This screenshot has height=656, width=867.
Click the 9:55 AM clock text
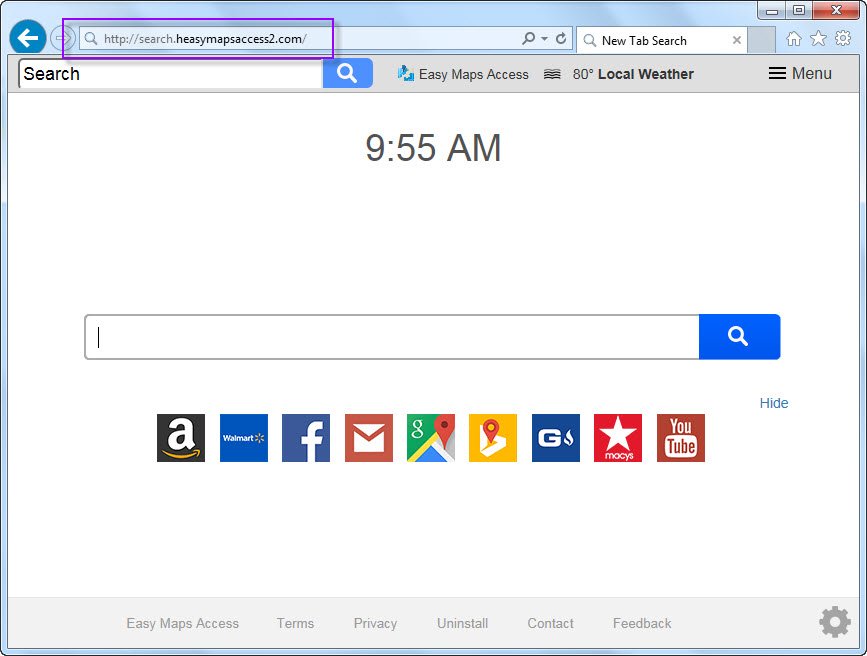click(x=433, y=148)
